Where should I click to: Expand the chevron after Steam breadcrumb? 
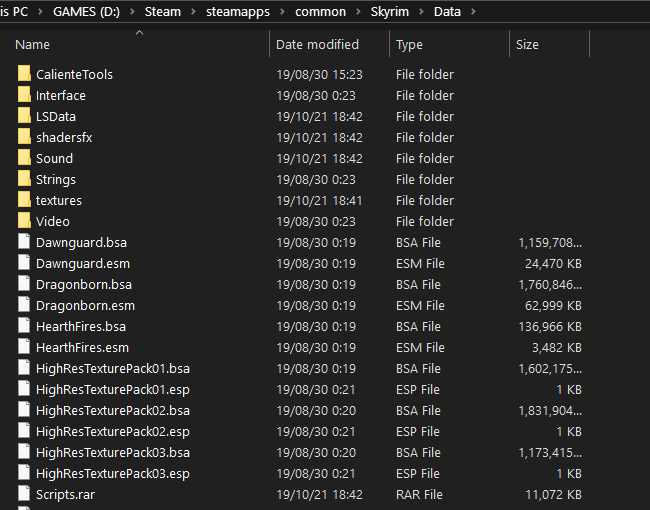pyautogui.click(x=193, y=12)
